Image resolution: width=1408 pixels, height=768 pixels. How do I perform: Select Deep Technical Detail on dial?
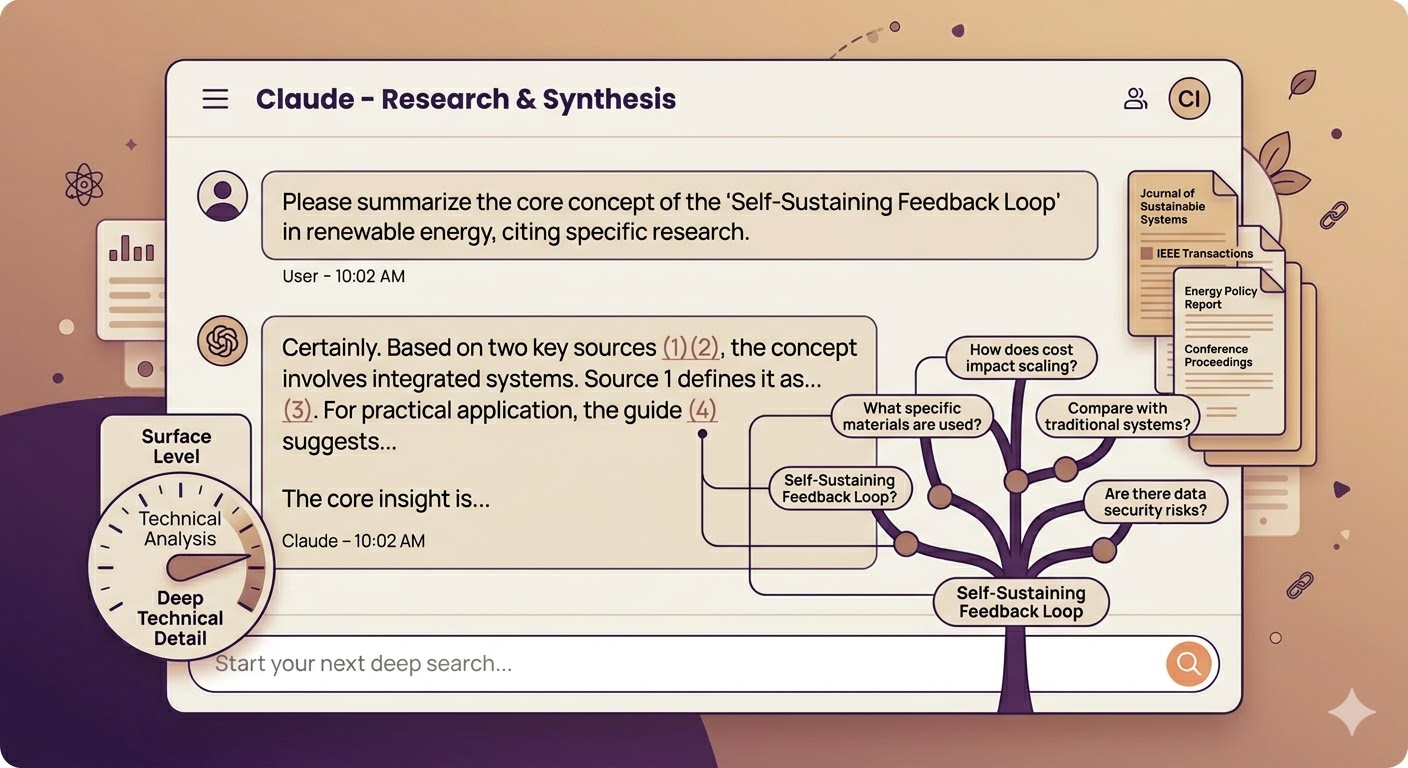pyautogui.click(x=180, y=618)
